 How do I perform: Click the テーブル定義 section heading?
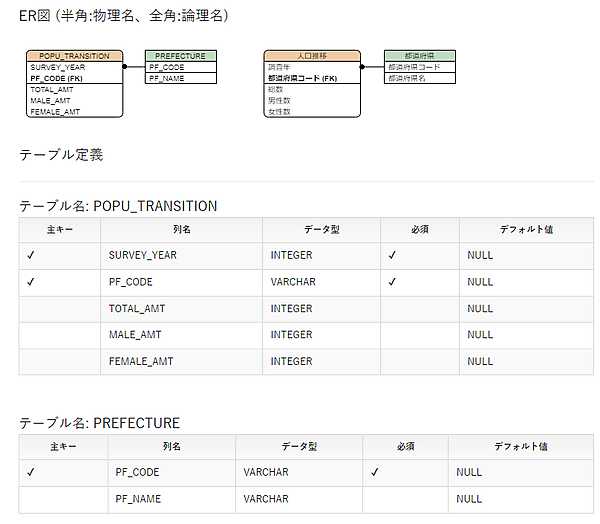61,155
